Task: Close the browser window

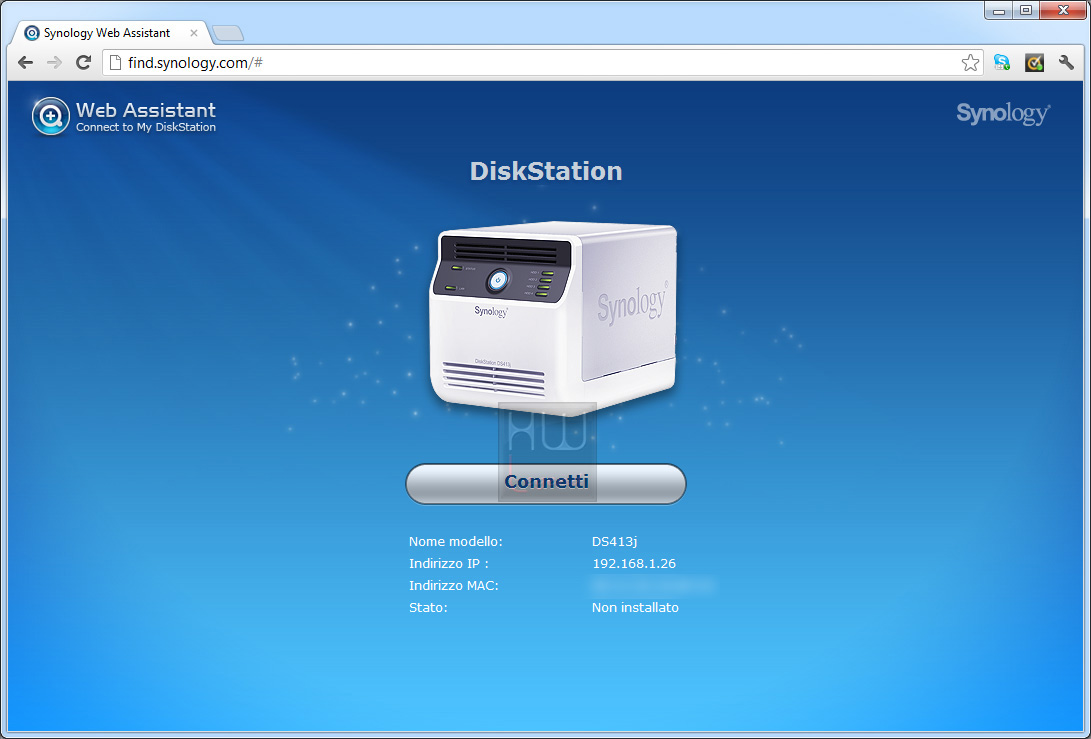Action: [1063, 10]
